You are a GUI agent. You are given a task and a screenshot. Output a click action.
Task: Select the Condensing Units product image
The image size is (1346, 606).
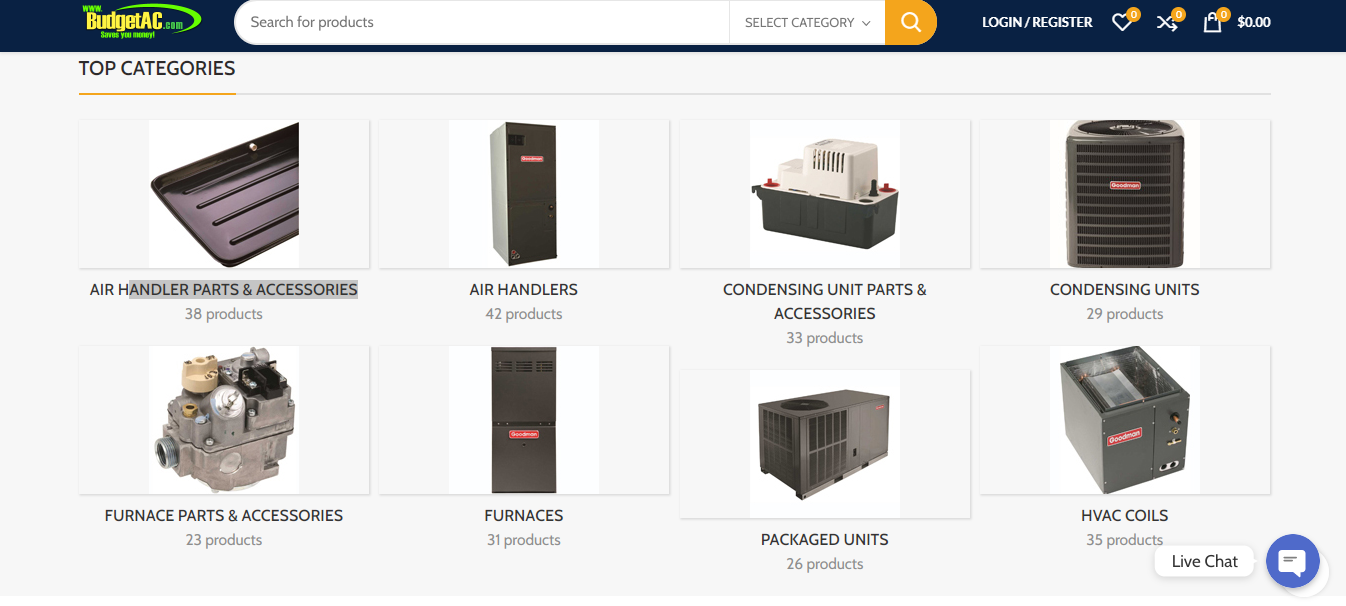[1125, 194]
